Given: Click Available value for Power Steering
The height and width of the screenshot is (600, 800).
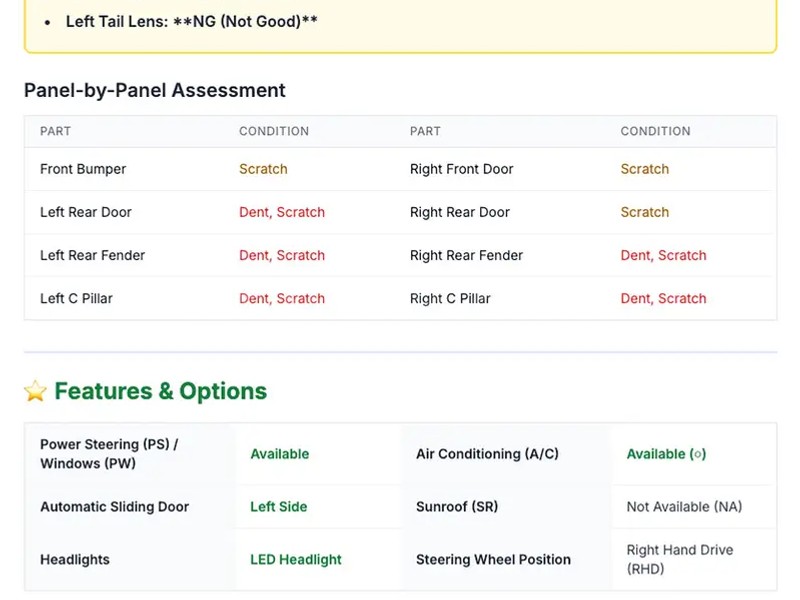Looking at the screenshot, I should coord(279,454).
